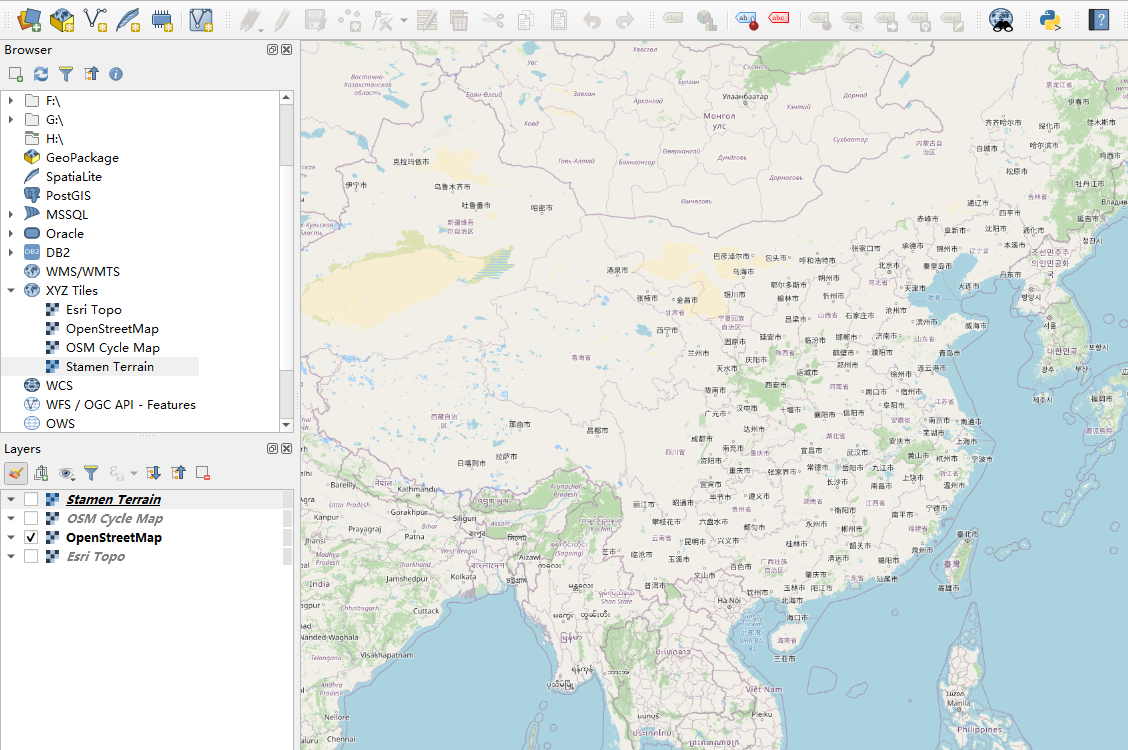Image resolution: width=1128 pixels, height=750 pixels.
Task: Create a new Shapefile layer
Action: [94, 18]
